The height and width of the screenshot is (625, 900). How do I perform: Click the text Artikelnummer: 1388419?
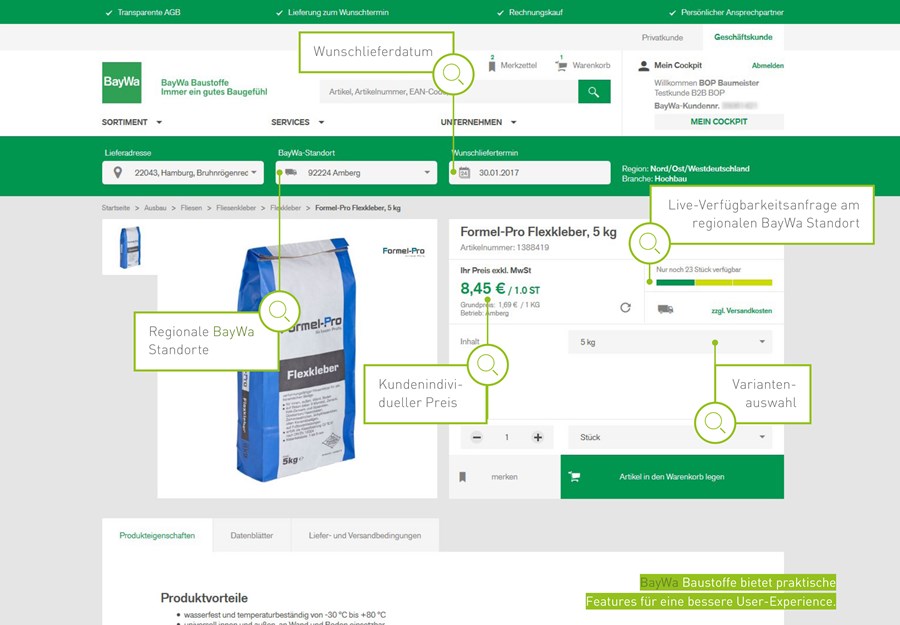[x=505, y=247]
